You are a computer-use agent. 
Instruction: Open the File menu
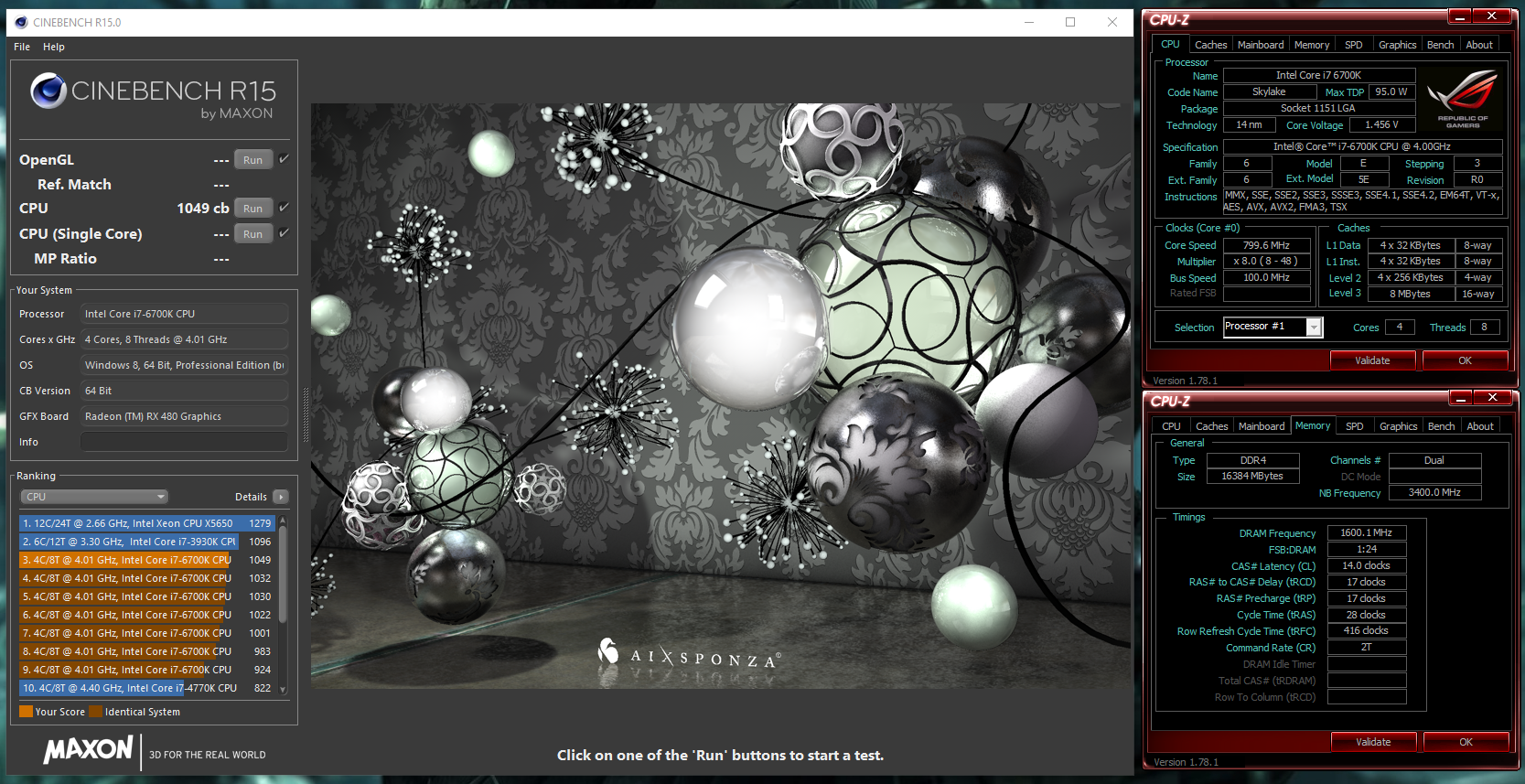coord(22,47)
